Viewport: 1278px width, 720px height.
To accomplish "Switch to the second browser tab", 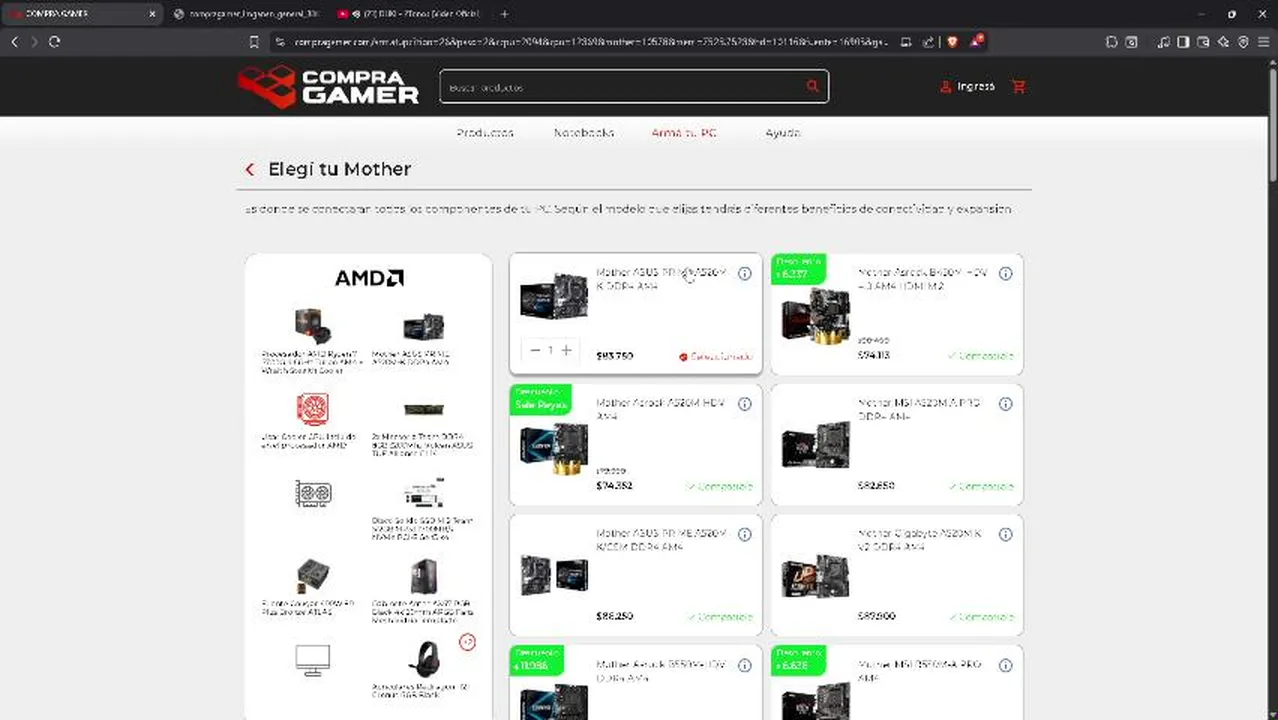I will tap(246, 14).
